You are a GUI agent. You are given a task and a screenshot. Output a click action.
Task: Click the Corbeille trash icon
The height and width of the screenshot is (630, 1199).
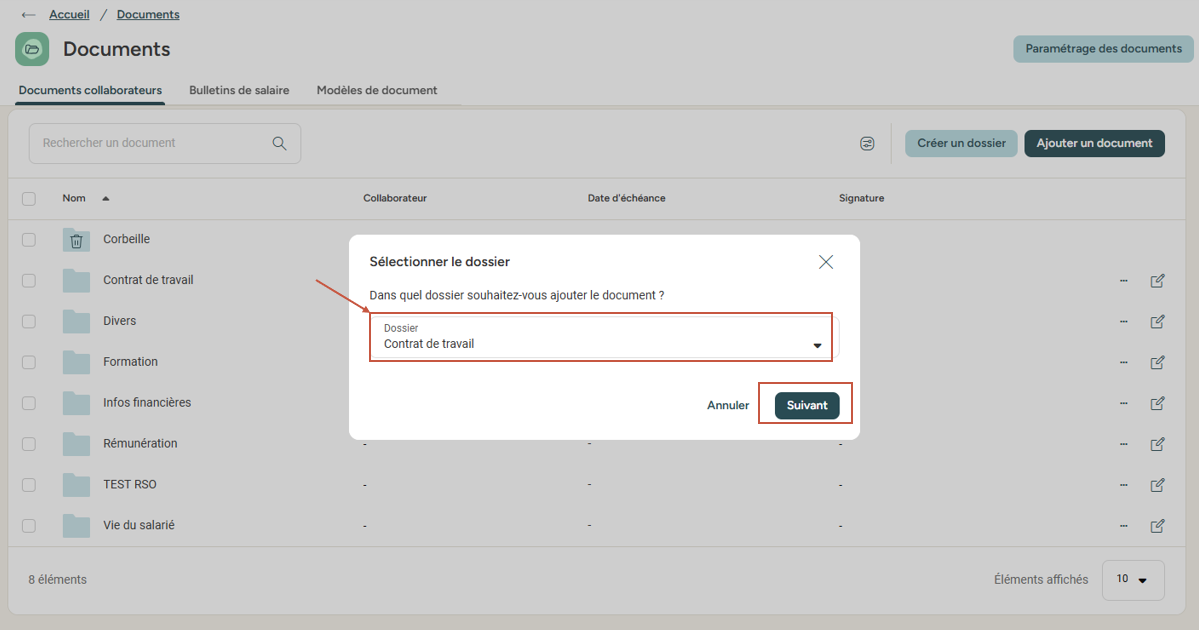76,240
